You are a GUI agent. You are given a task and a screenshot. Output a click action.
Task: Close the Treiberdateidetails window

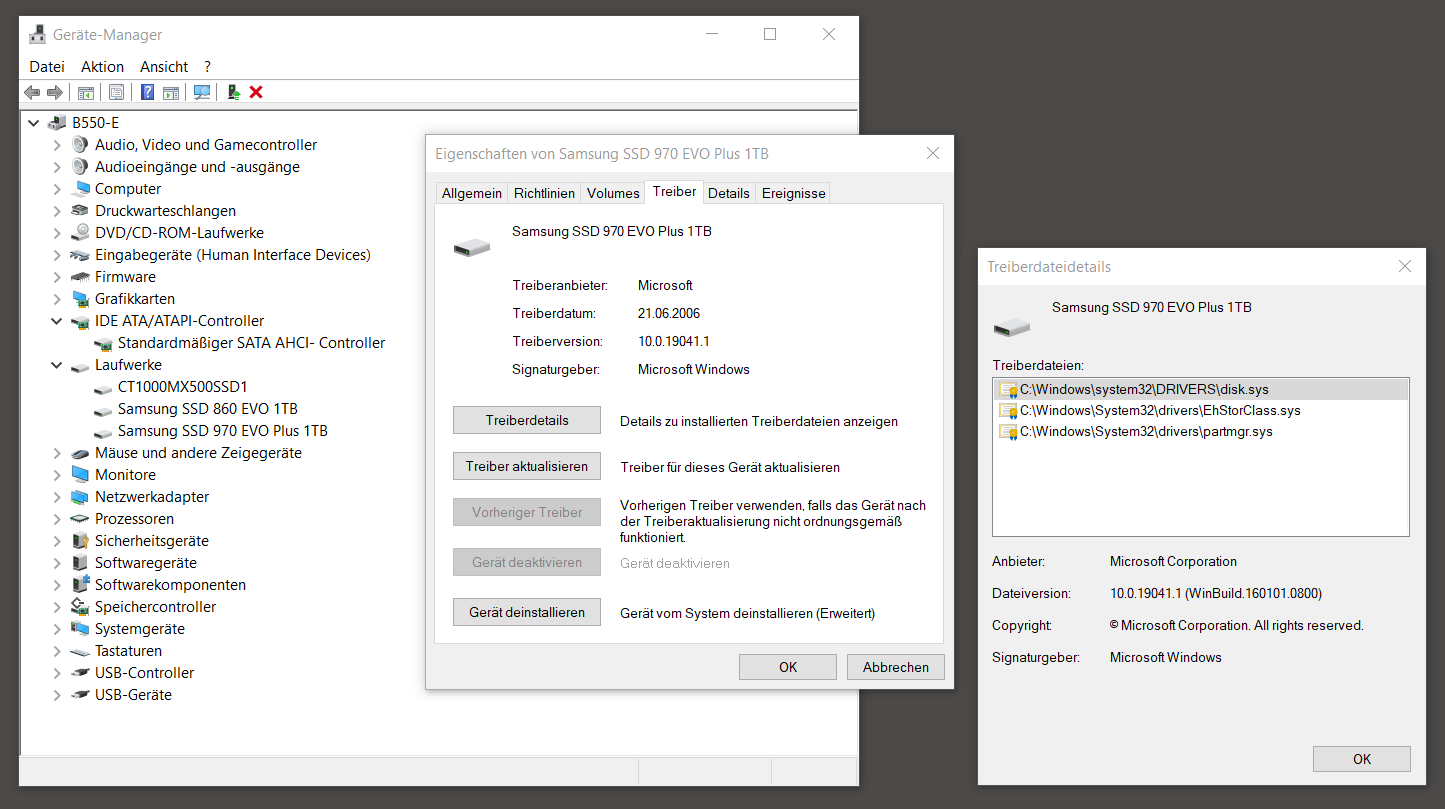1405,267
